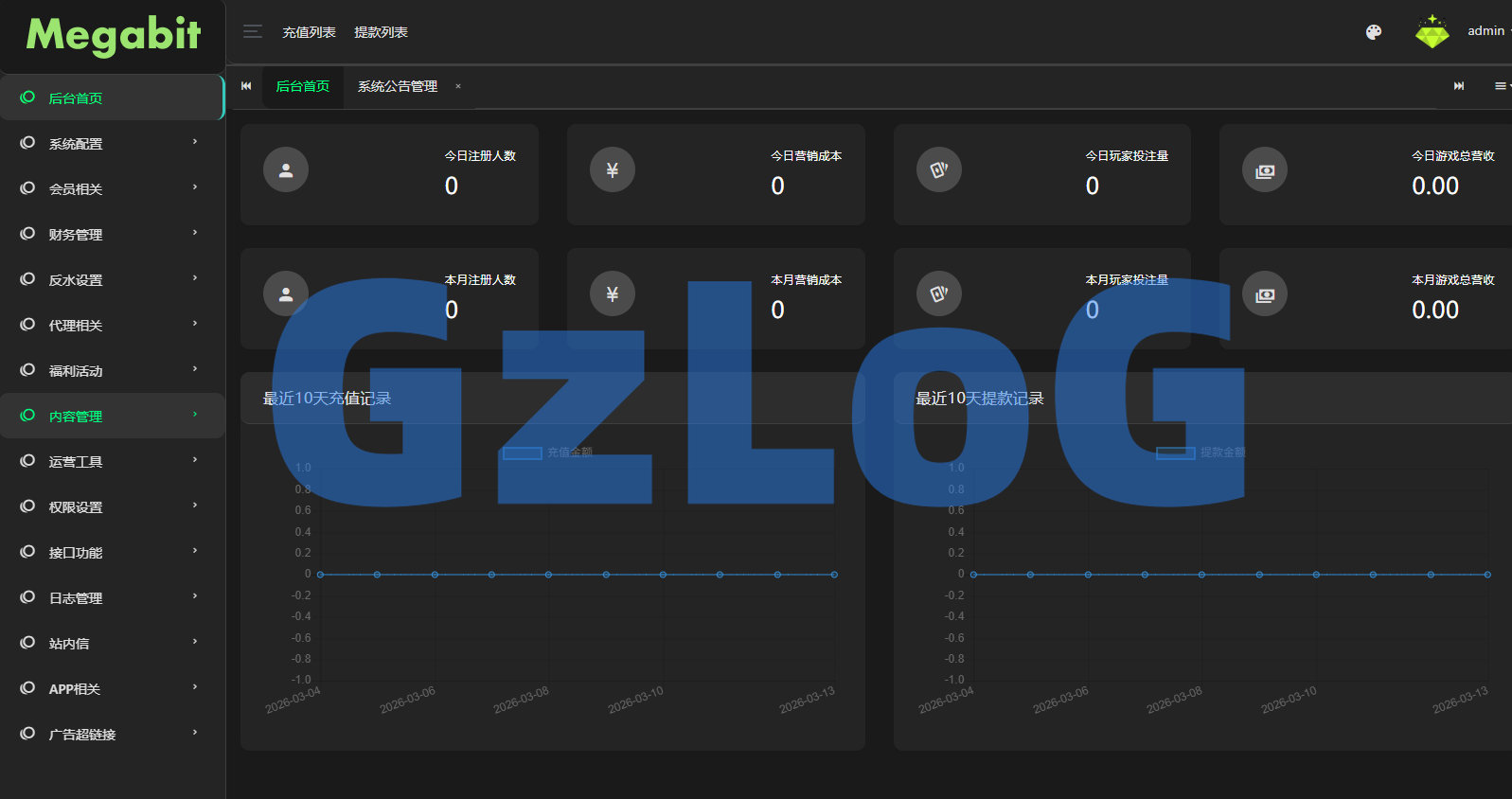Toggle the 充值金额 legend series

[x=547, y=453]
